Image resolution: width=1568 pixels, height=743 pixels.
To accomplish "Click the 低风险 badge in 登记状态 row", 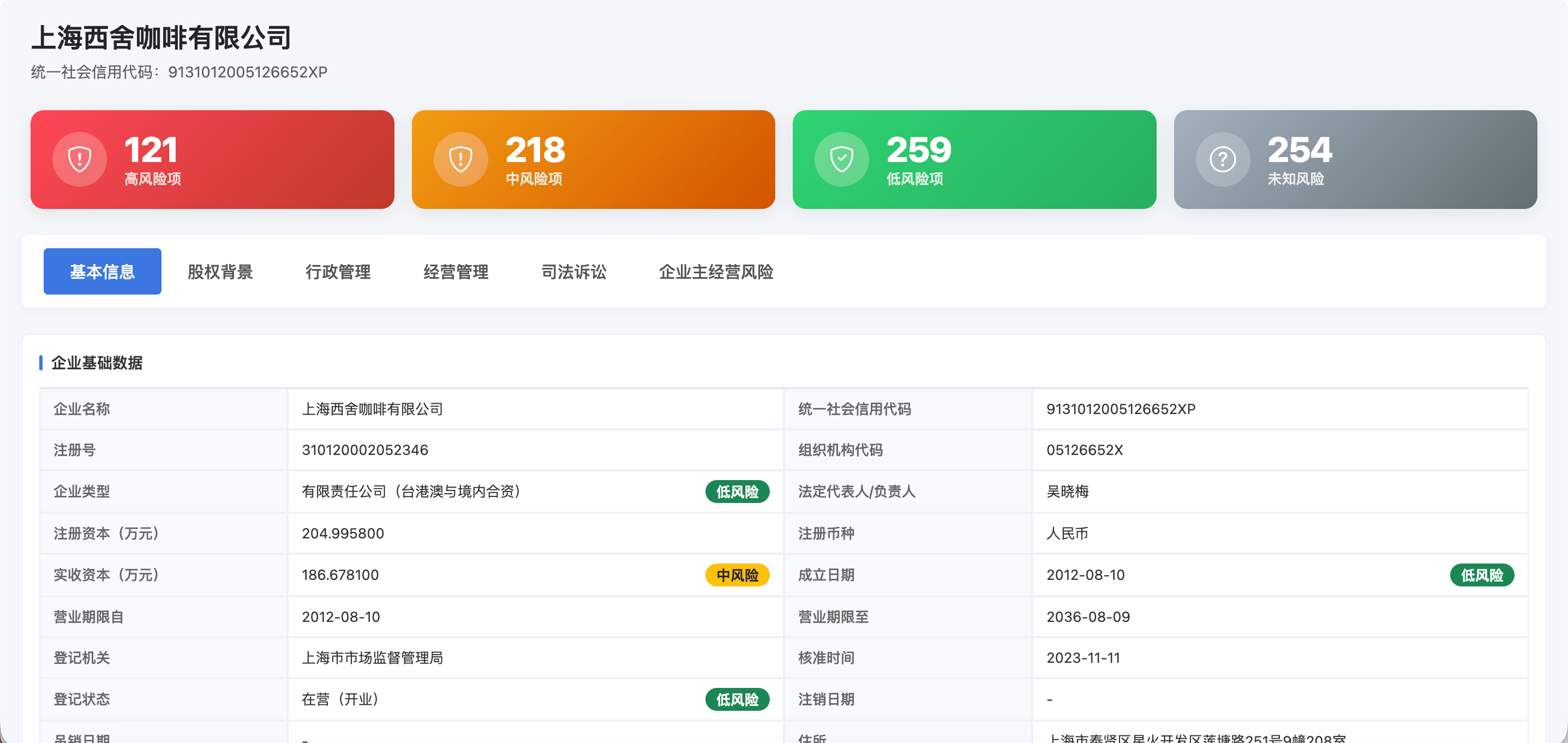I will (x=737, y=700).
